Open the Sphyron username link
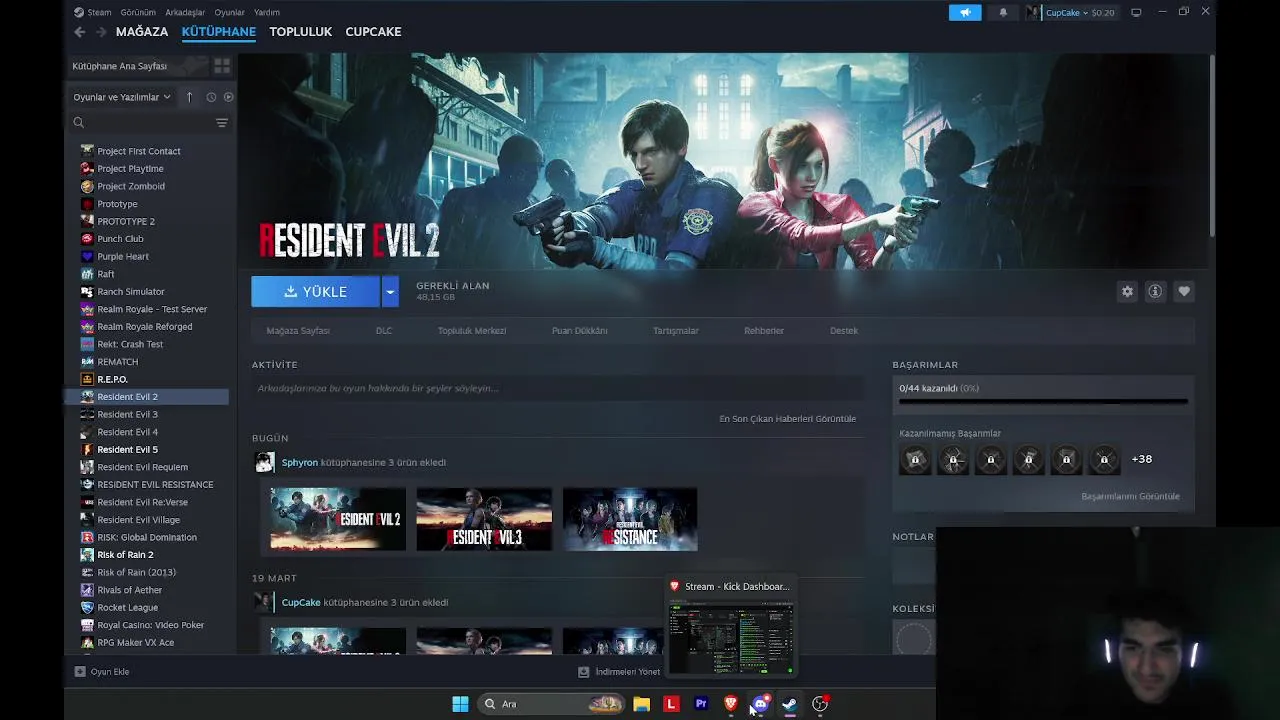The image size is (1280, 720). 300,462
